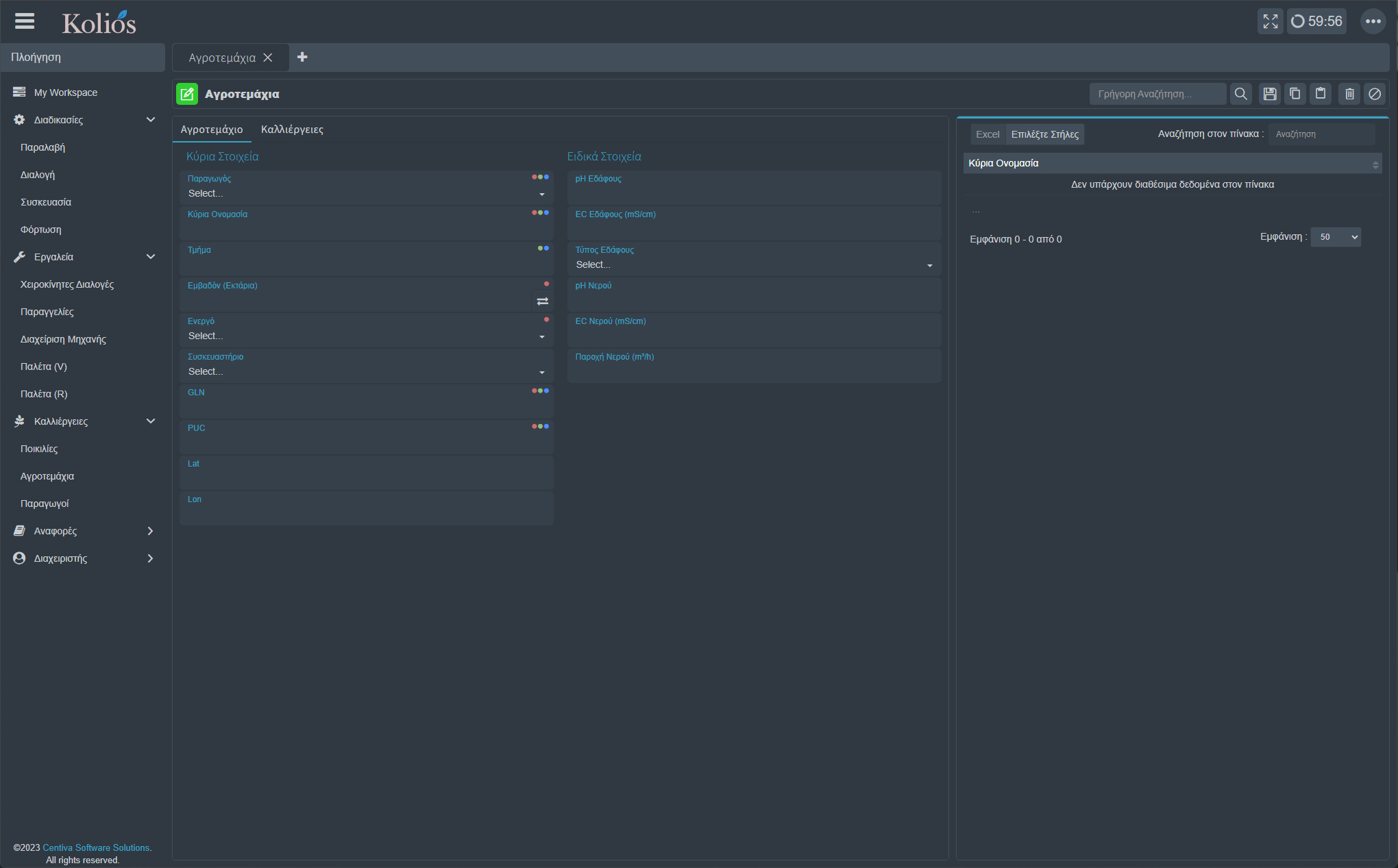Open Παραγγελίες in the sidebar

47,312
